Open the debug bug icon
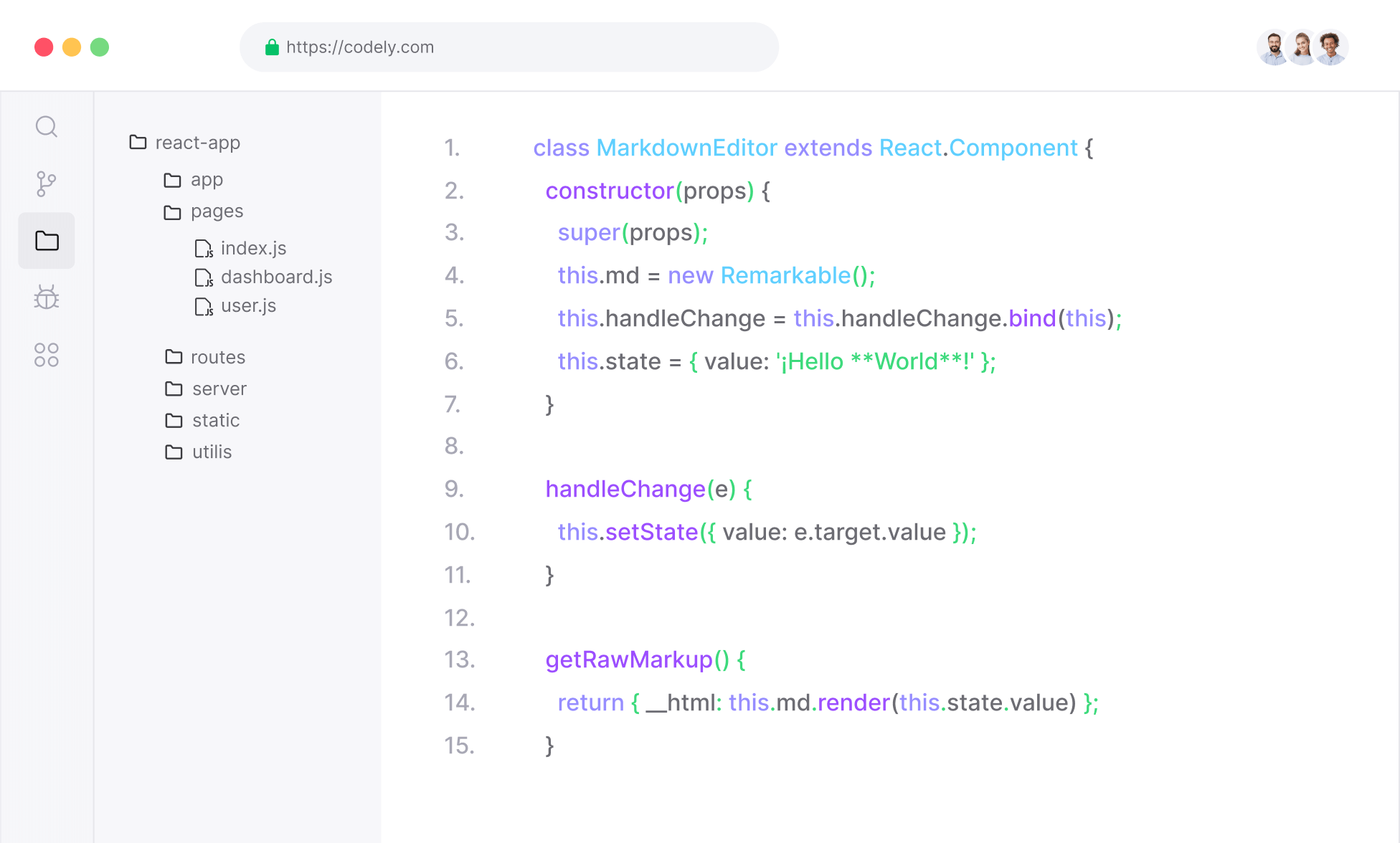Screen dimensions: 1400x843 pos(47,297)
